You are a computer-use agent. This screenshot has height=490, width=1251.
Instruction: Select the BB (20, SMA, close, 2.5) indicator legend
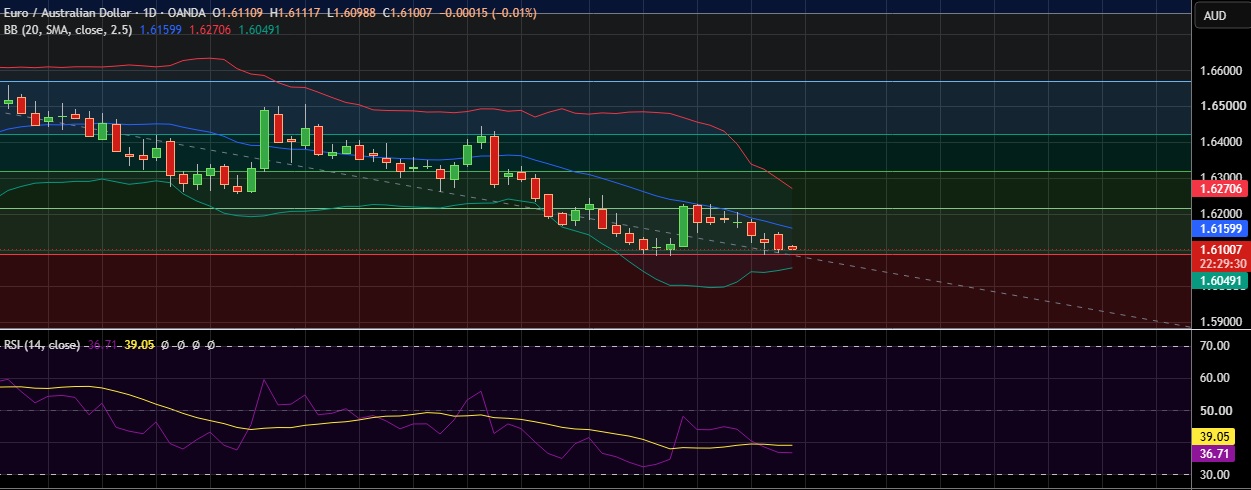tap(69, 30)
